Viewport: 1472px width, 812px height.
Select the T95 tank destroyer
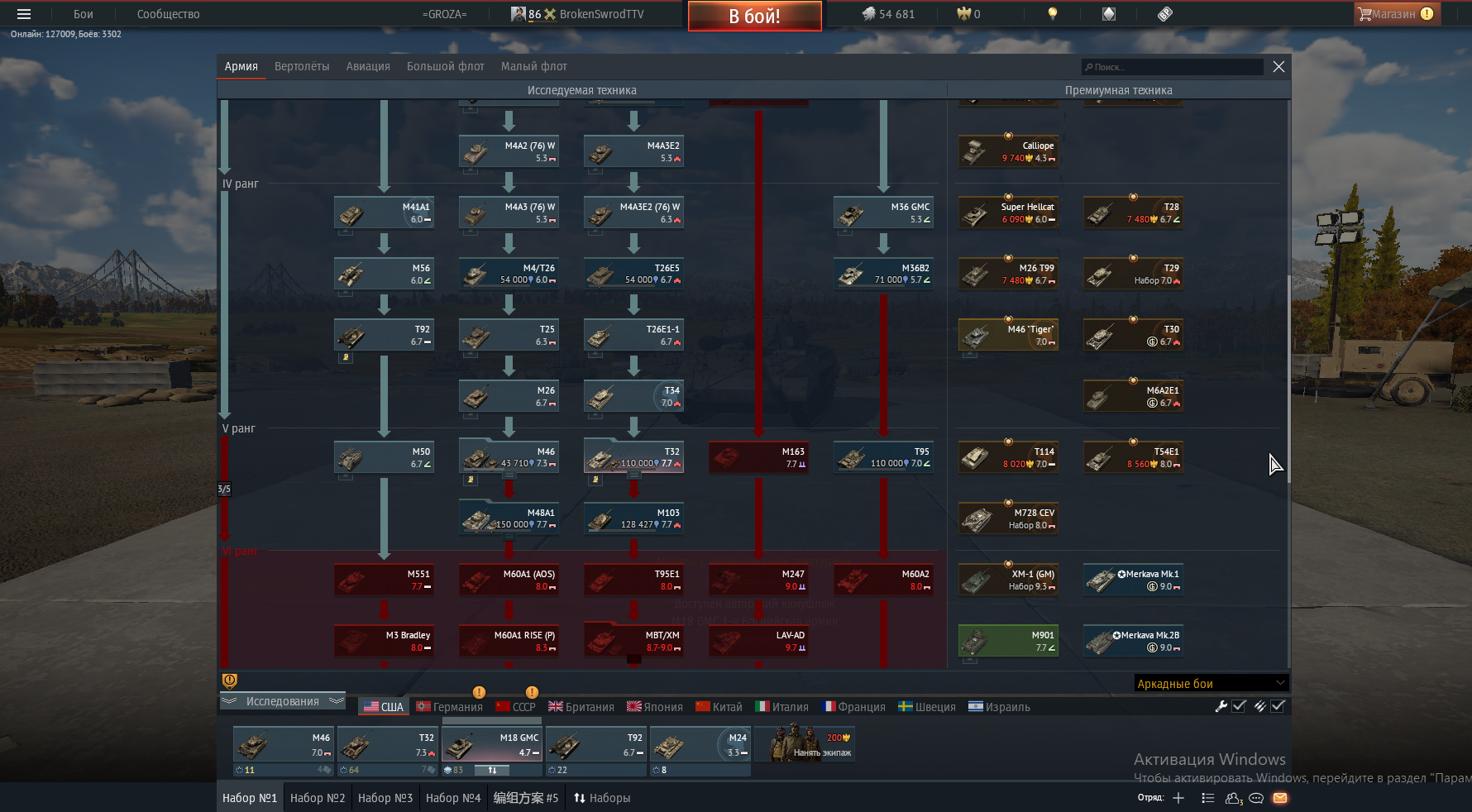[x=883, y=457]
